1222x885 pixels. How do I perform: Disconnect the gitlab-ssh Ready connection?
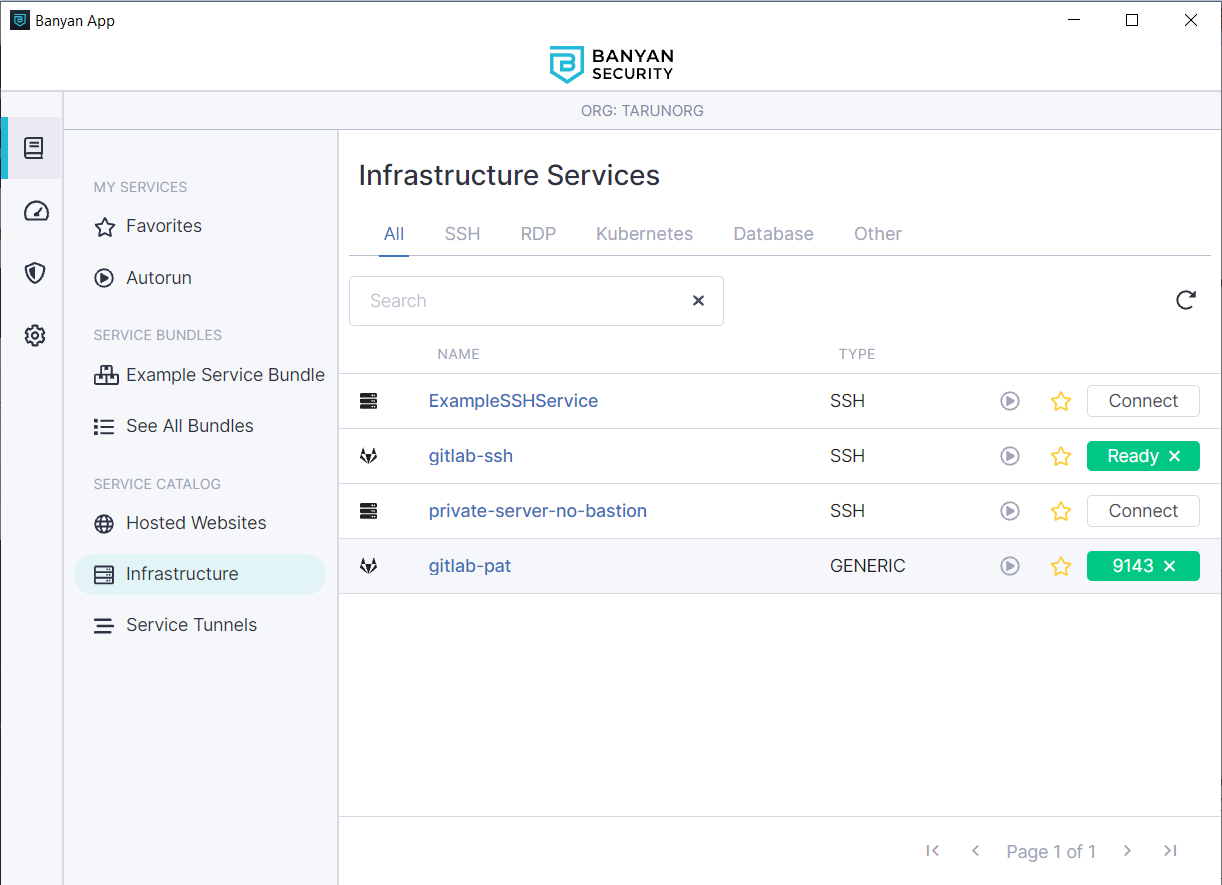[x=1175, y=456]
